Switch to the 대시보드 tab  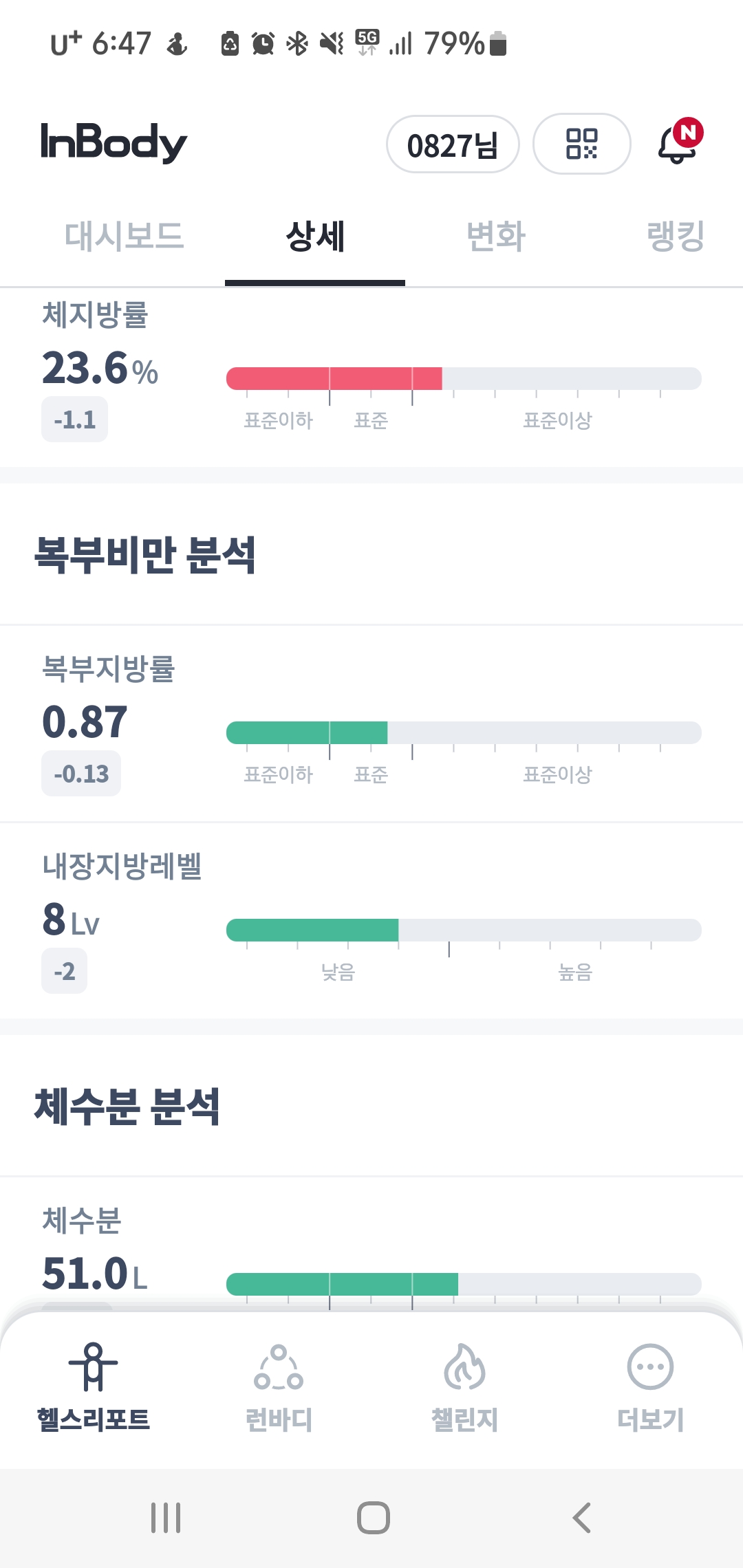124,236
